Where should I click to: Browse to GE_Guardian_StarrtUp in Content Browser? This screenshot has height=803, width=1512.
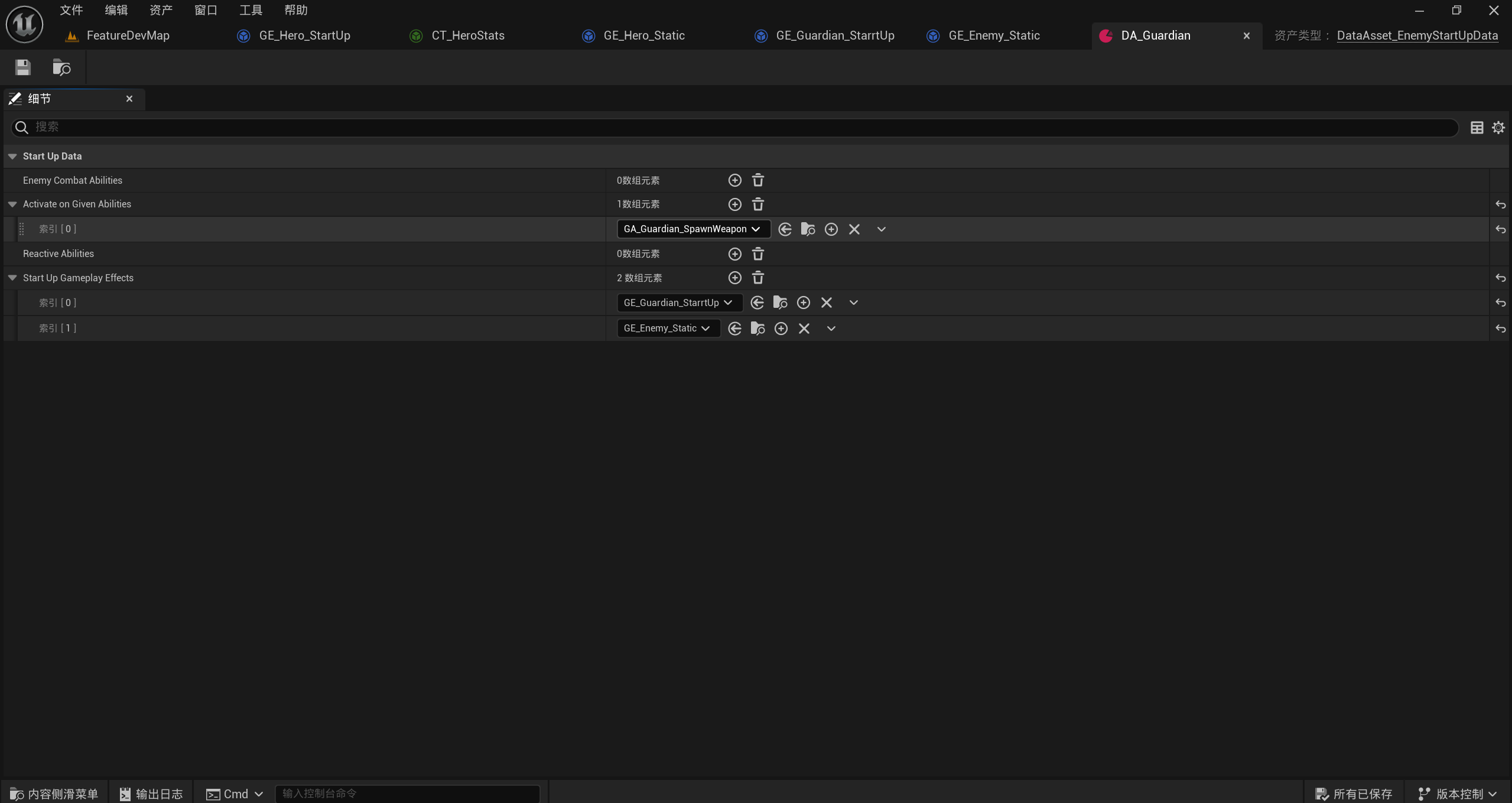(x=780, y=303)
